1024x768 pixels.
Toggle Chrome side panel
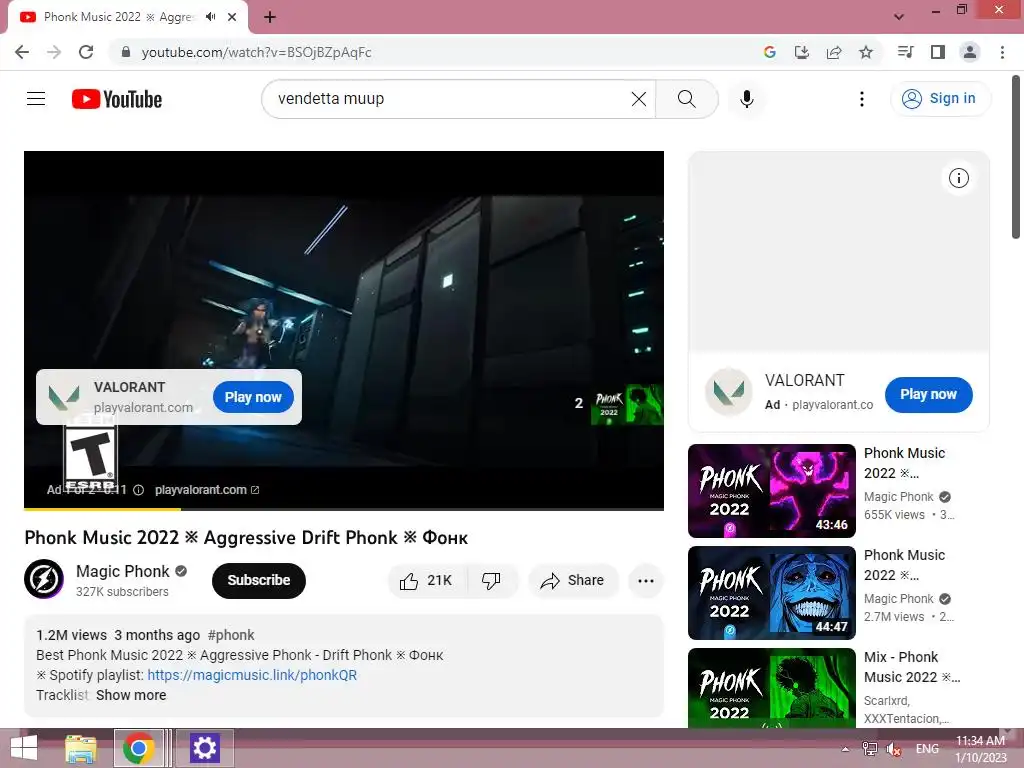pyautogui.click(x=938, y=52)
